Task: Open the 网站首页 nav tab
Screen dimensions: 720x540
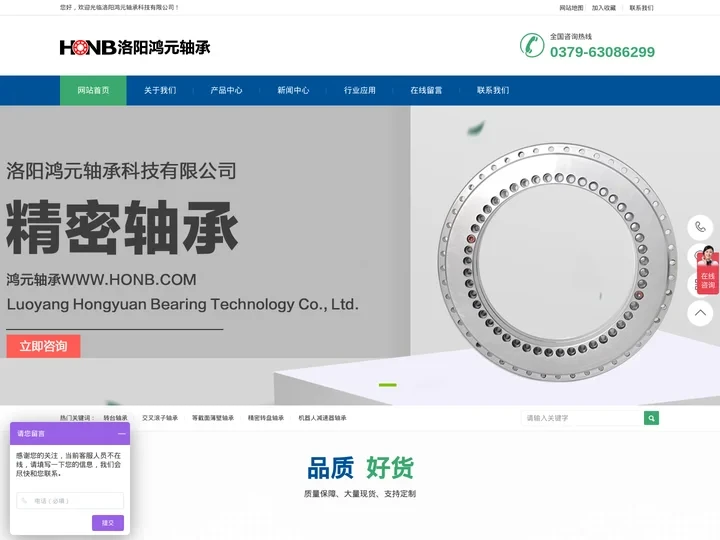Action: tap(93, 90)
